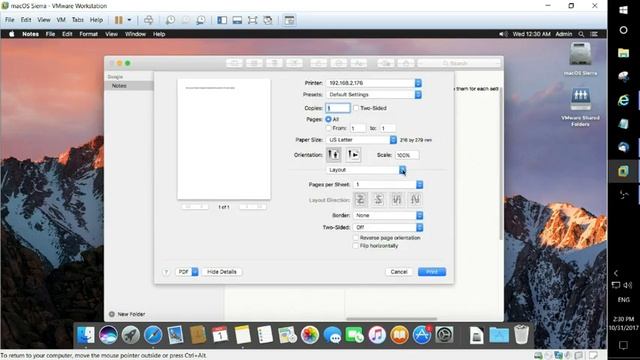Open VMware VM menu

tap(61, 20)
